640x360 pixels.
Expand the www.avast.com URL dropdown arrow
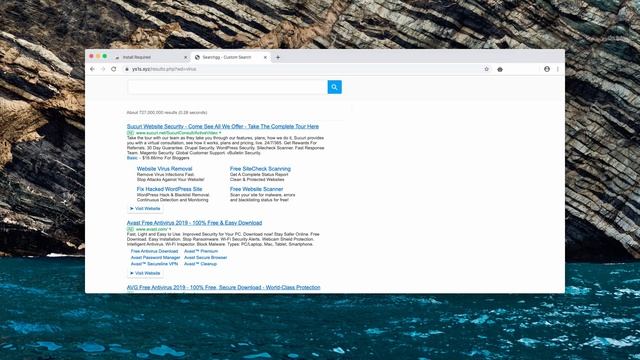(170, 229)
